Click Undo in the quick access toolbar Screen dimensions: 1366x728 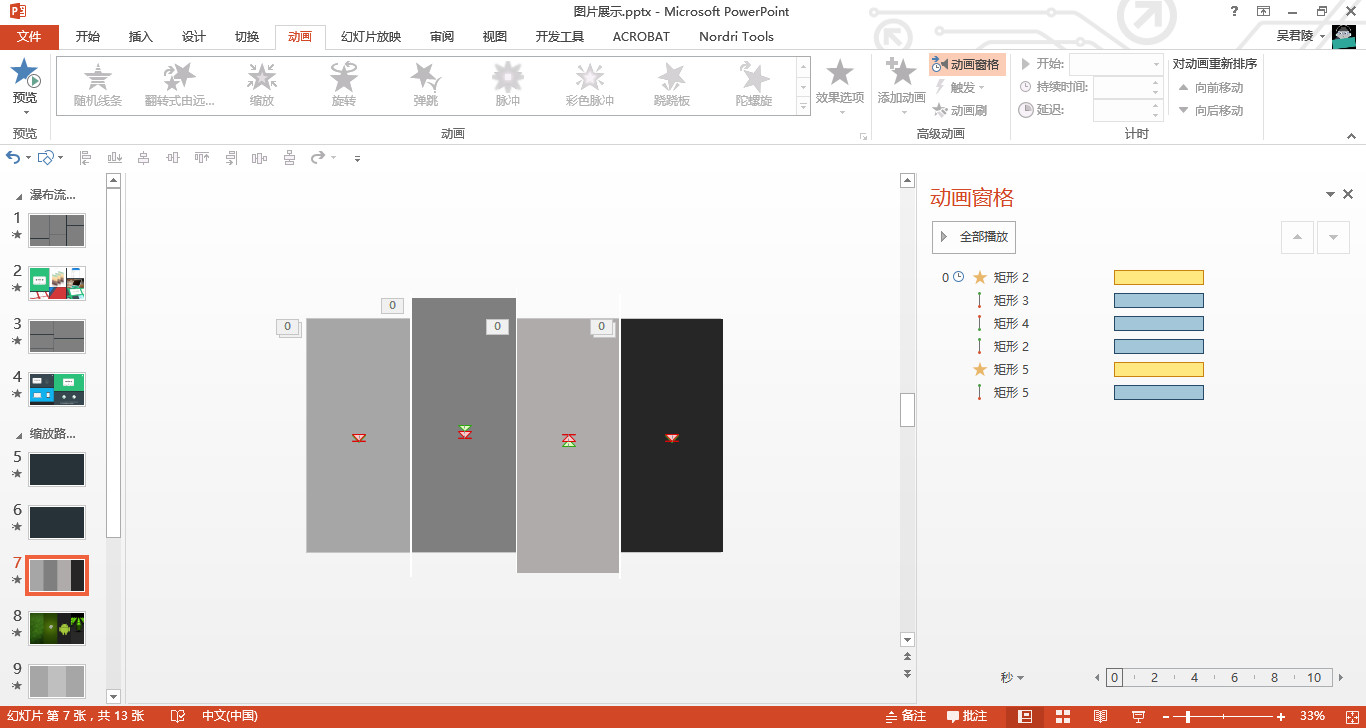click(13, 158)
